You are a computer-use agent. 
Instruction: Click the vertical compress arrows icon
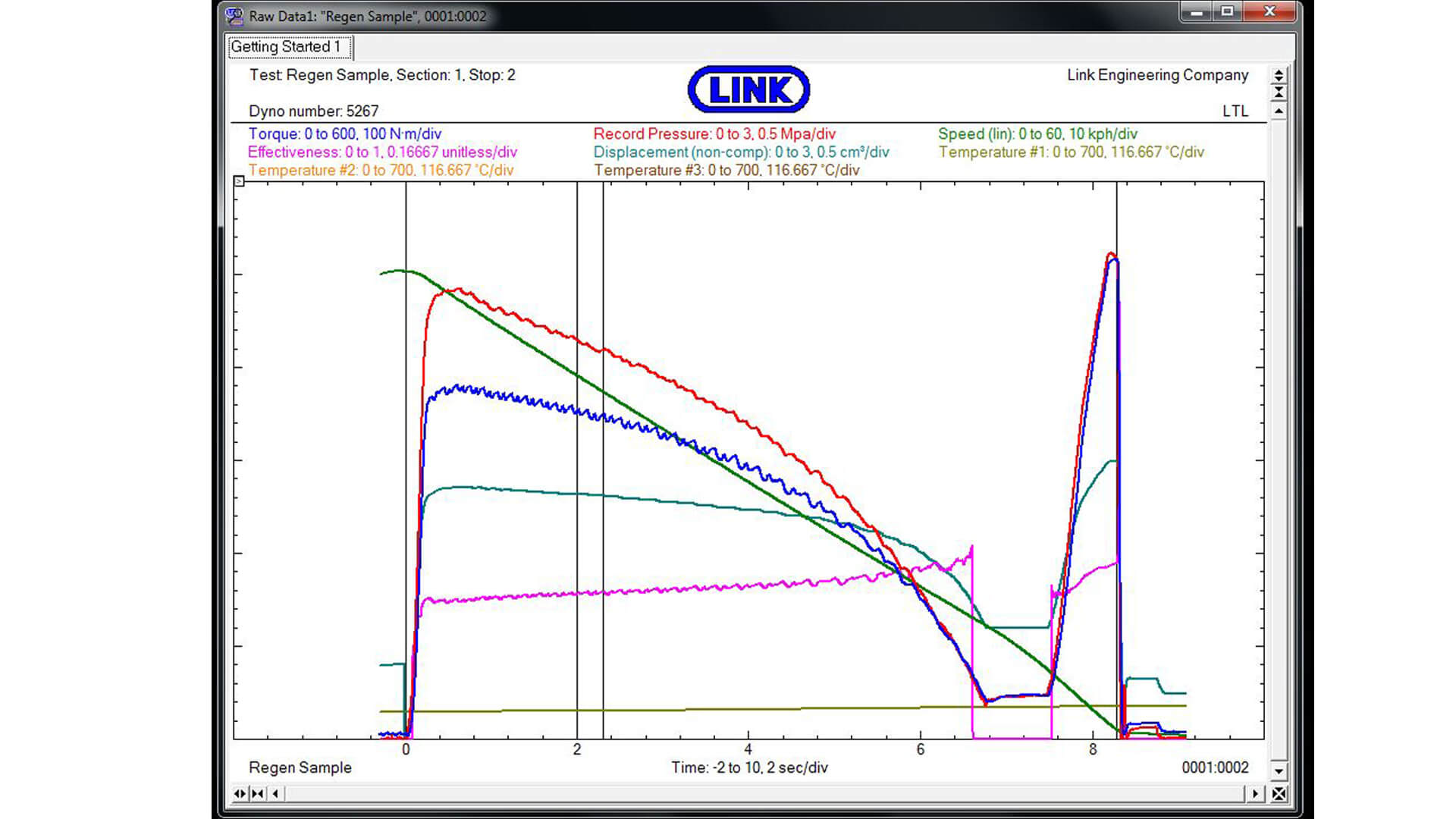point(1279,93)
